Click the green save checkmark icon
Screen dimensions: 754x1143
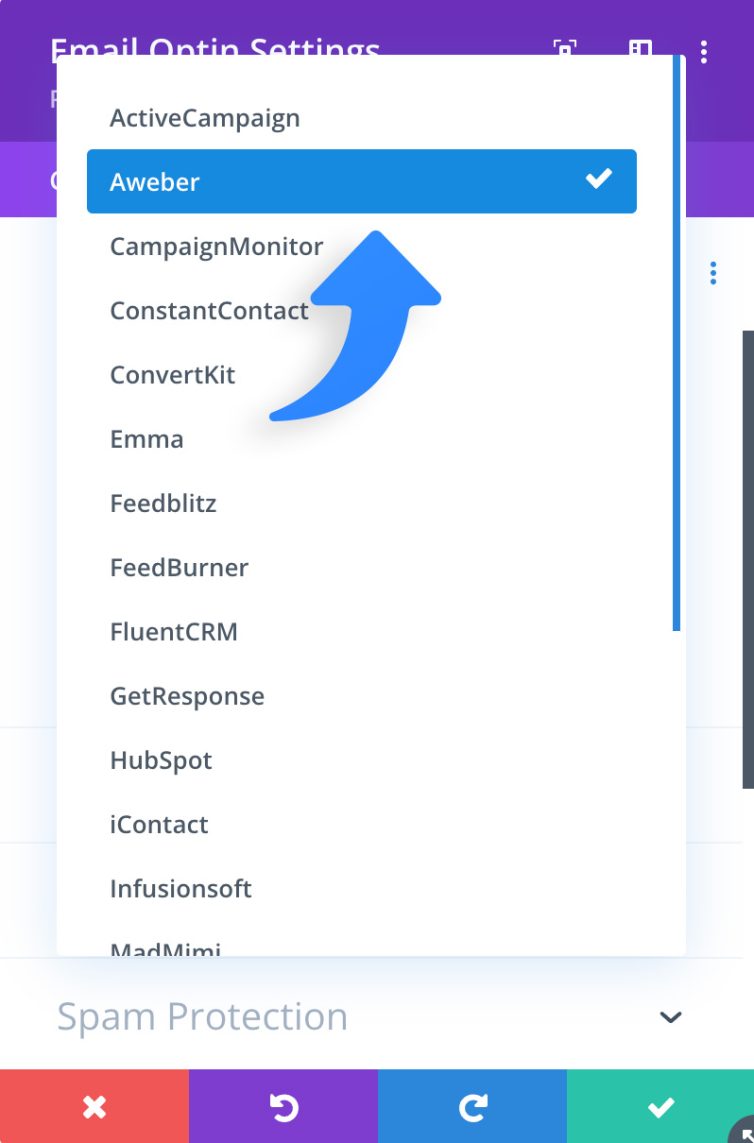pos(660,1106)
